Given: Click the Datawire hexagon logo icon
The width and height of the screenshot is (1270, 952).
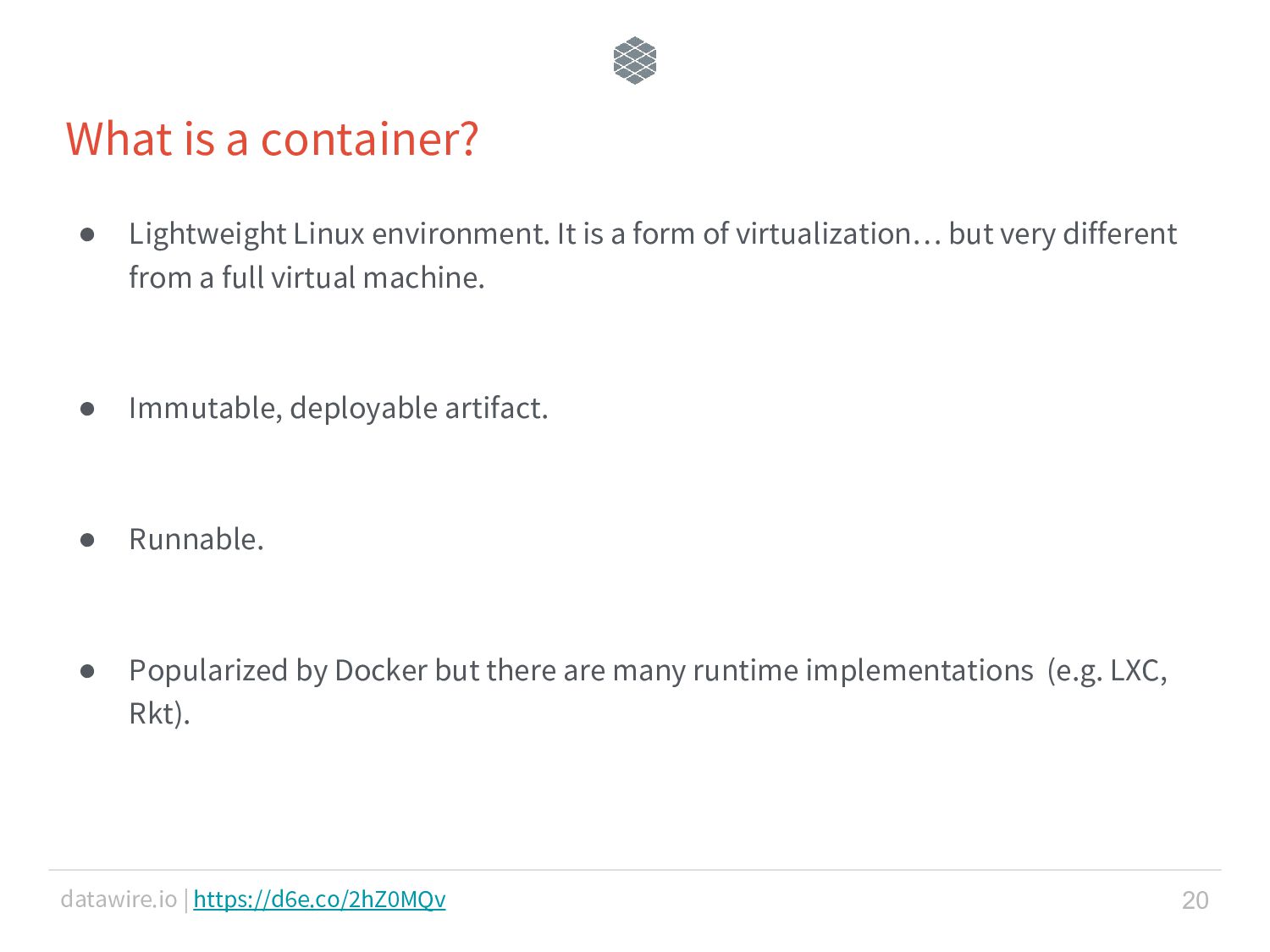Looking at the screenshot, I should pyautogui.click(x=635, y=61).
